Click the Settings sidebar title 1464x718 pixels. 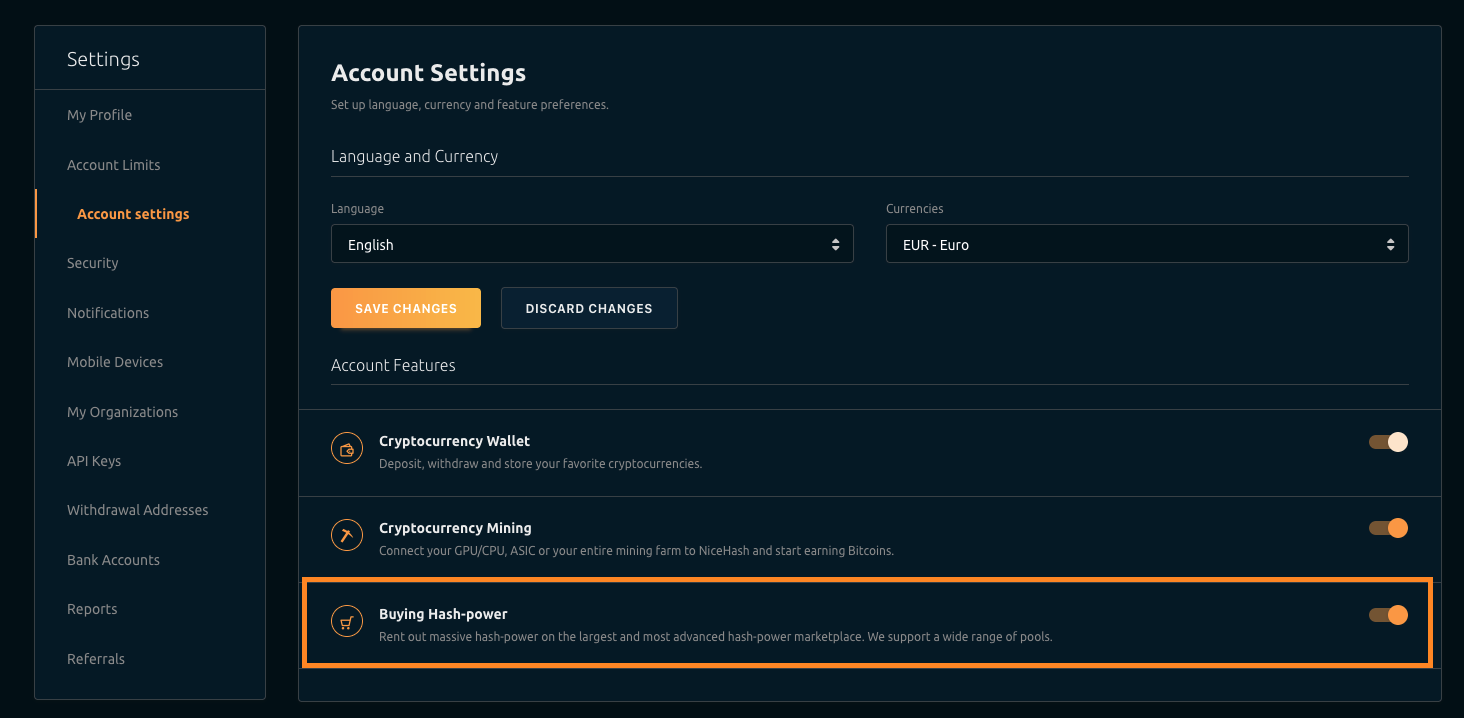coord(103,60)
